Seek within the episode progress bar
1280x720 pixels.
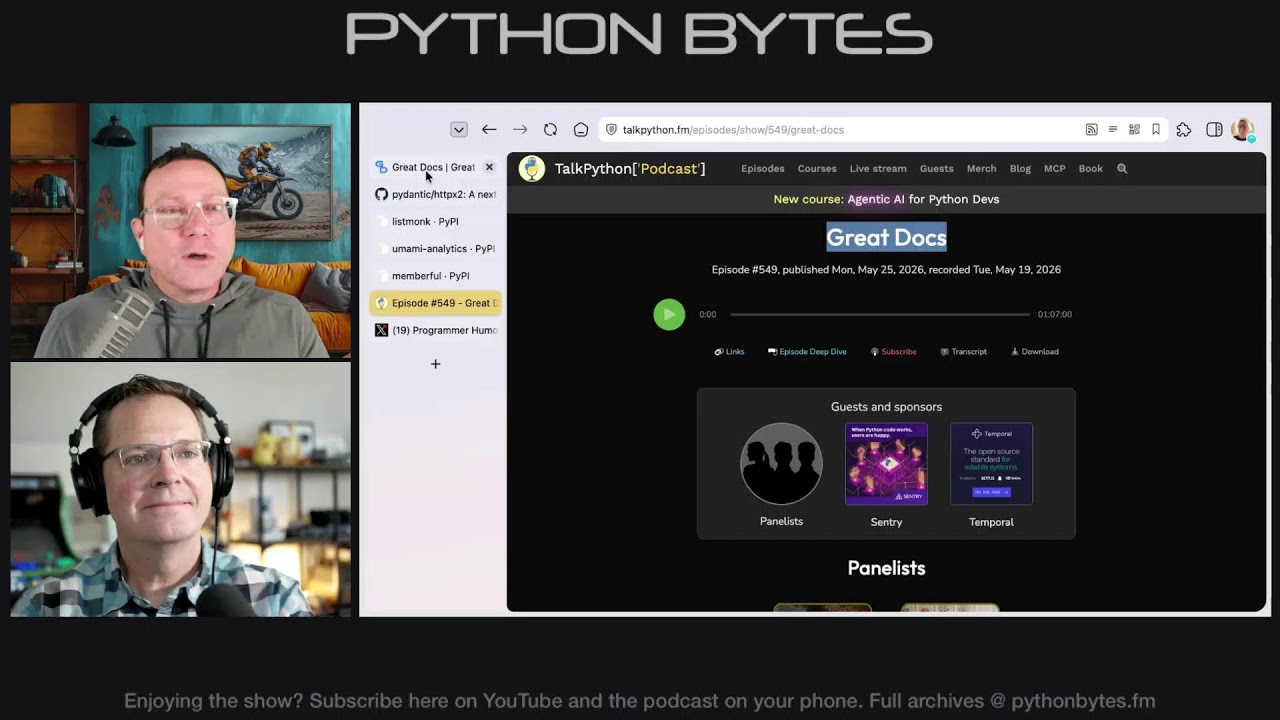click(x=880, y=314)
